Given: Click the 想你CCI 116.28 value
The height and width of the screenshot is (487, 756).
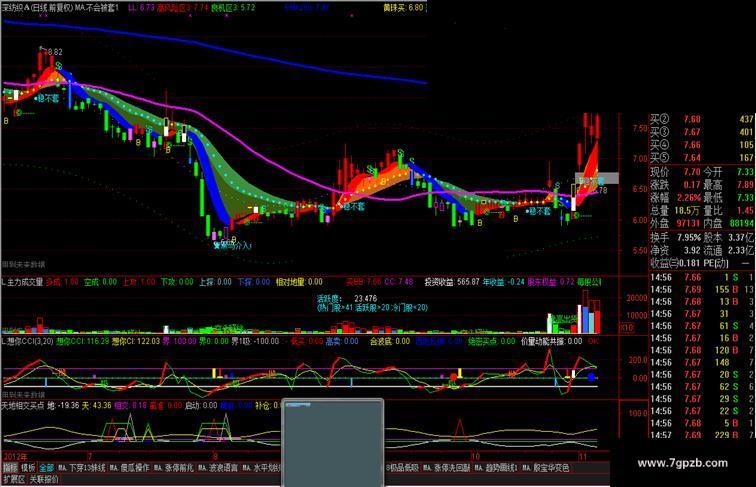Looking at the screenshot, I should click(81, 341).
